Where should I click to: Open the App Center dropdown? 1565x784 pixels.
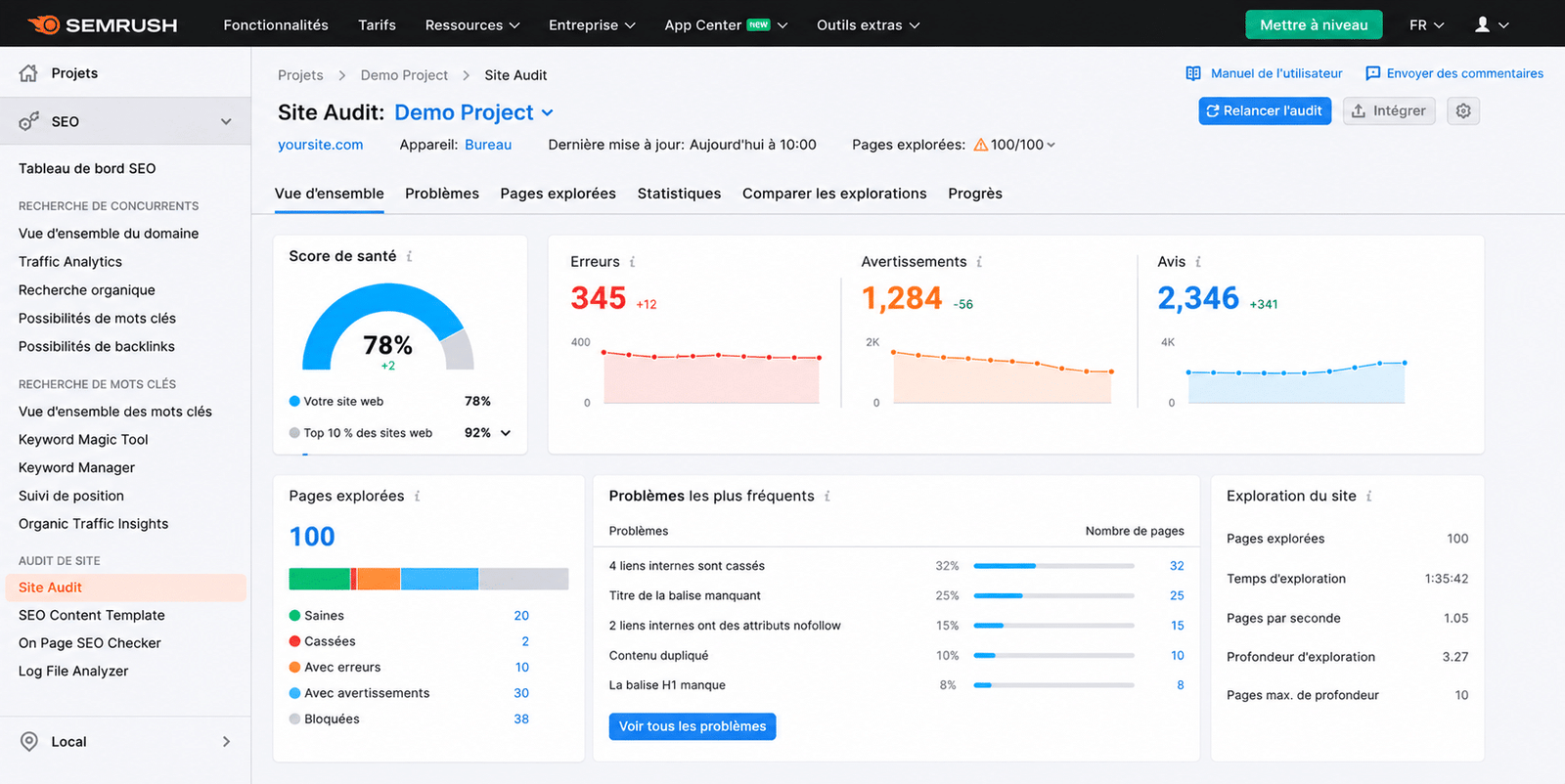click(726, 24)
